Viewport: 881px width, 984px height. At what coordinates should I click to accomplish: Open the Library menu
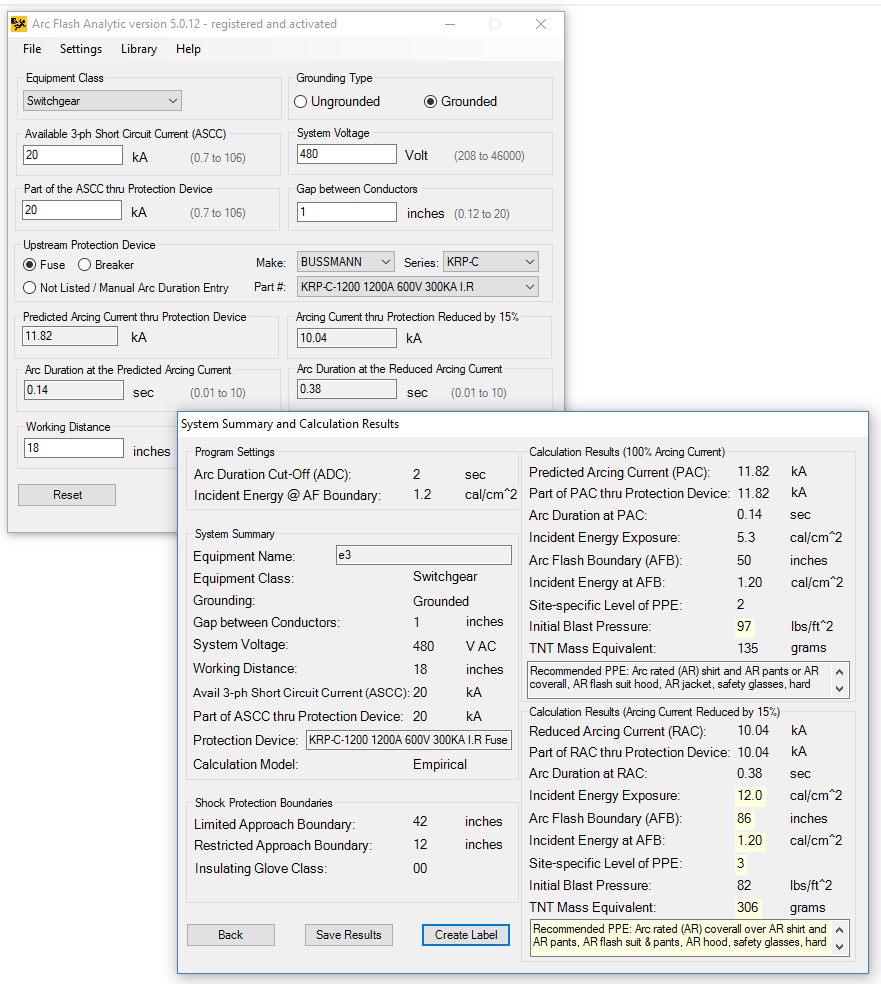pos(139,49)
